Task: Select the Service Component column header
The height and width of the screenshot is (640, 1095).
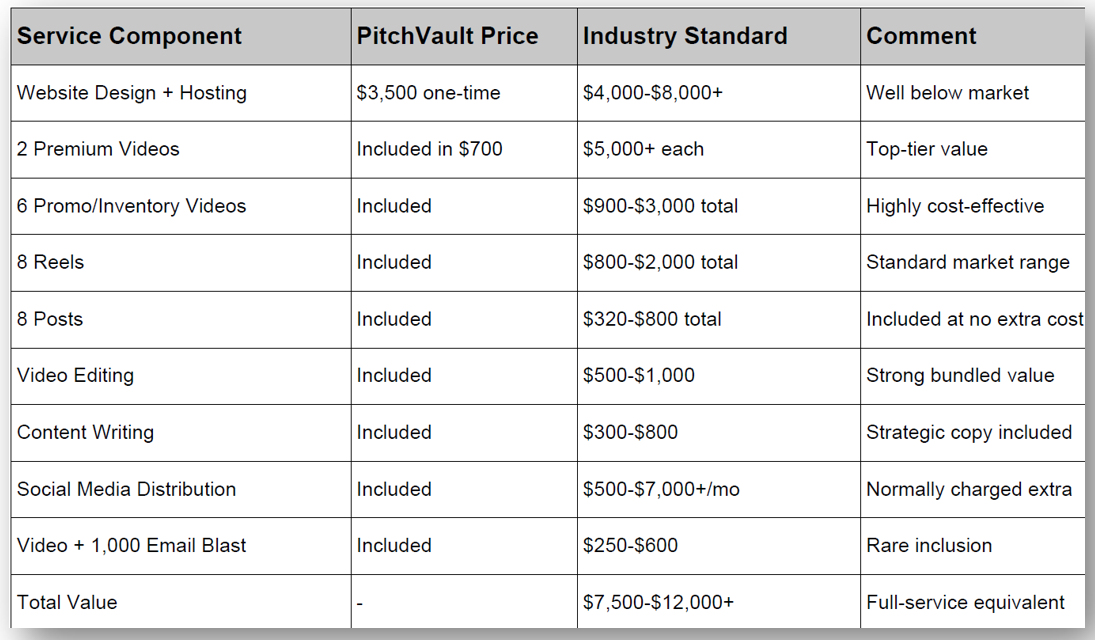Action: point(181,36)
